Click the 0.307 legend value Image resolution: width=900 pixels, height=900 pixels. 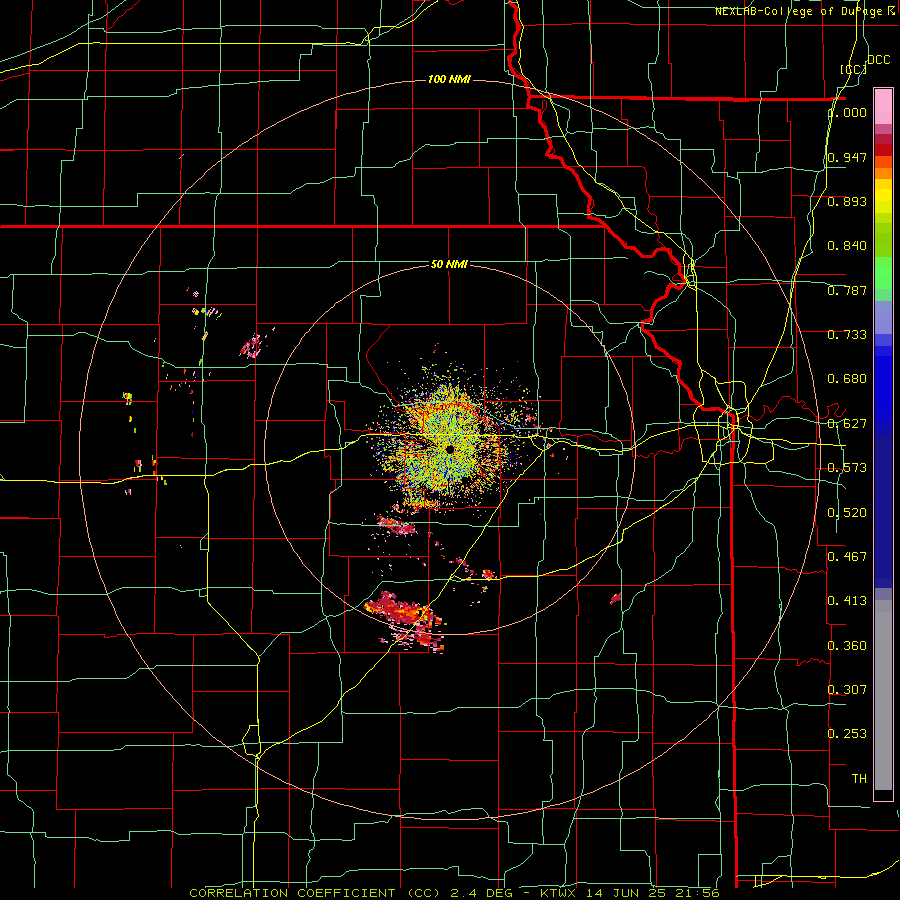tap(847, 690)
